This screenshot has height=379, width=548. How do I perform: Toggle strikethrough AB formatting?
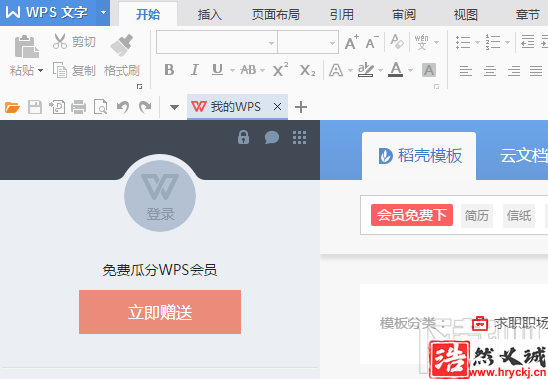pyautogui.click(x=248, y=70)
